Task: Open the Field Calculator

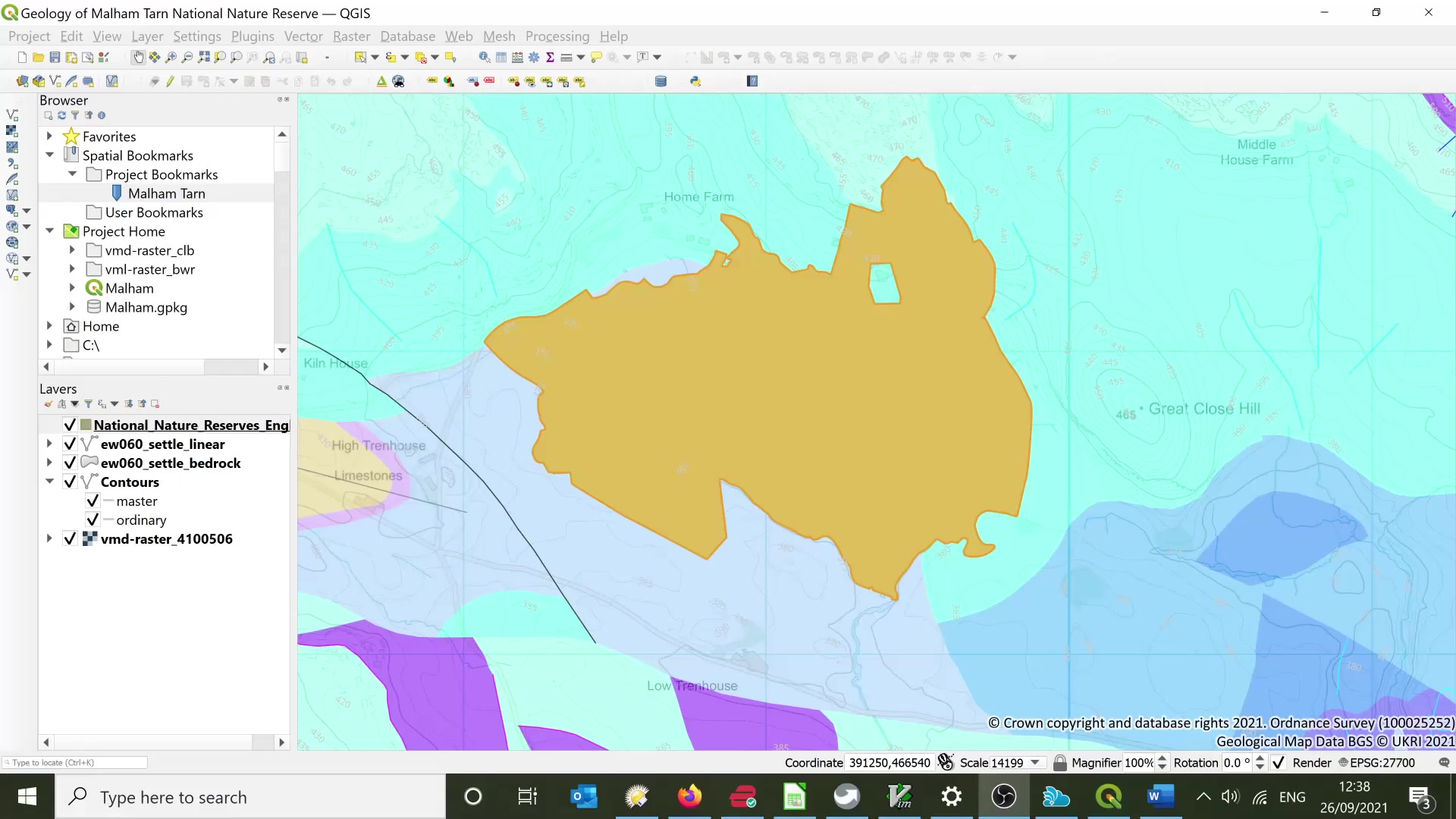Action: (x=517, y=57)
